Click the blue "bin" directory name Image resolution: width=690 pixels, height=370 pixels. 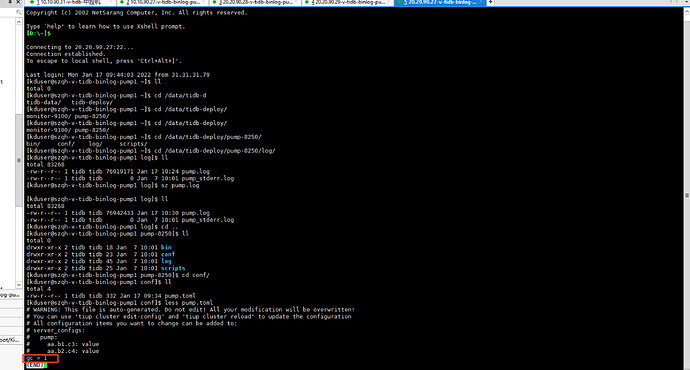tap(166, 247)
